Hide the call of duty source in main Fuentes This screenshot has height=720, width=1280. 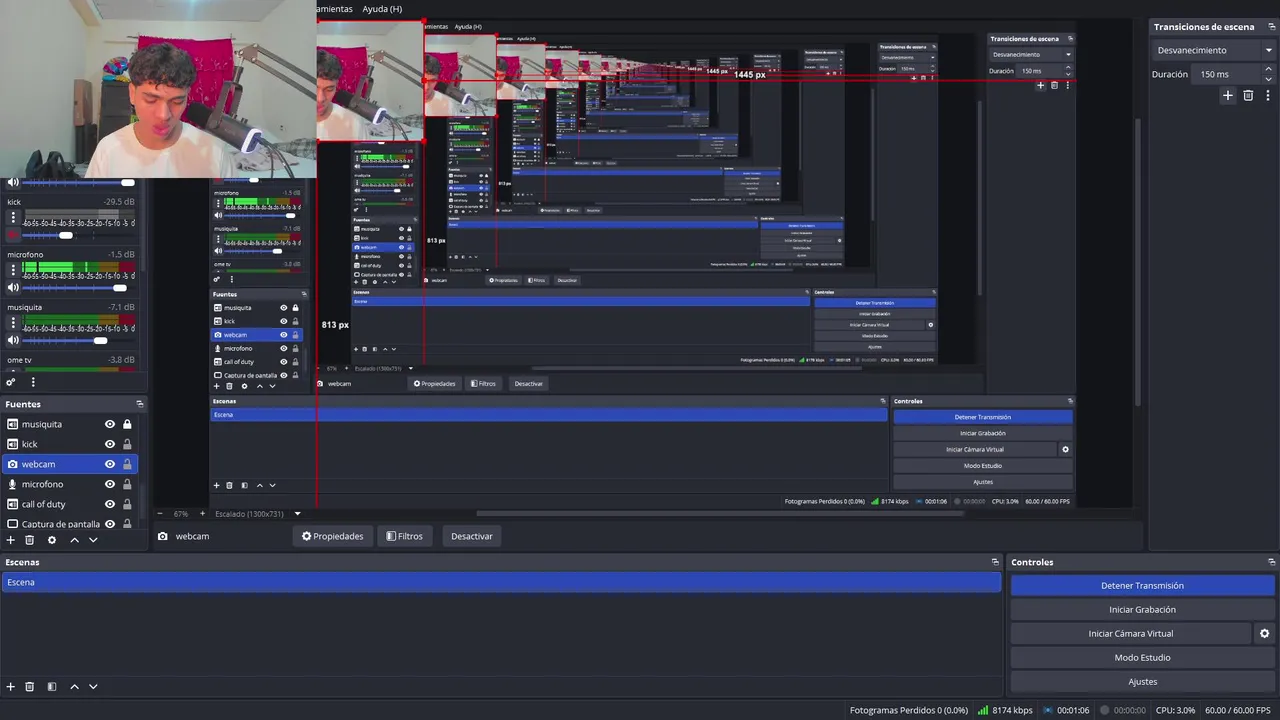point(110,504)
